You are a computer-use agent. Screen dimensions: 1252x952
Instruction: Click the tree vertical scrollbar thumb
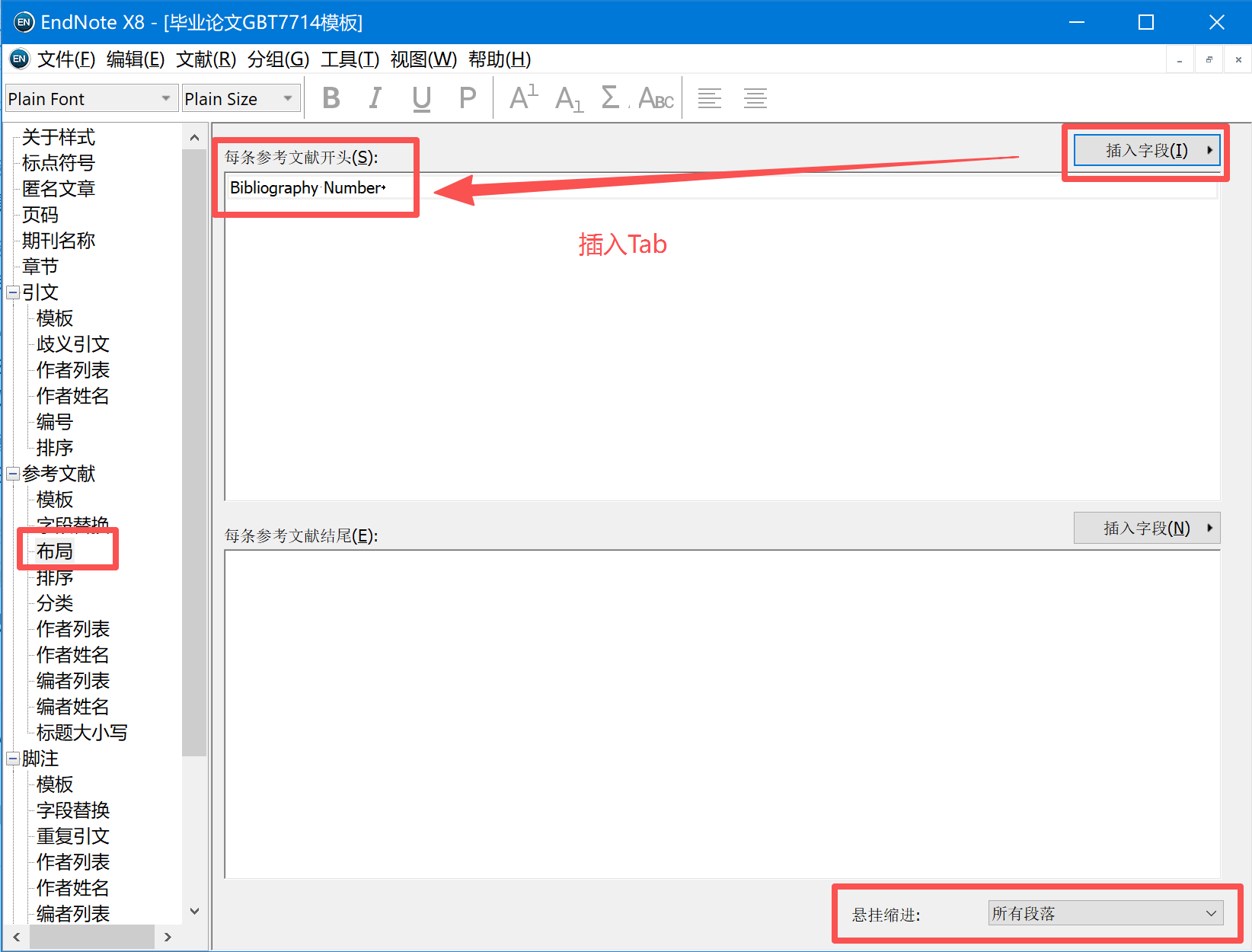(x=194, y=452)
